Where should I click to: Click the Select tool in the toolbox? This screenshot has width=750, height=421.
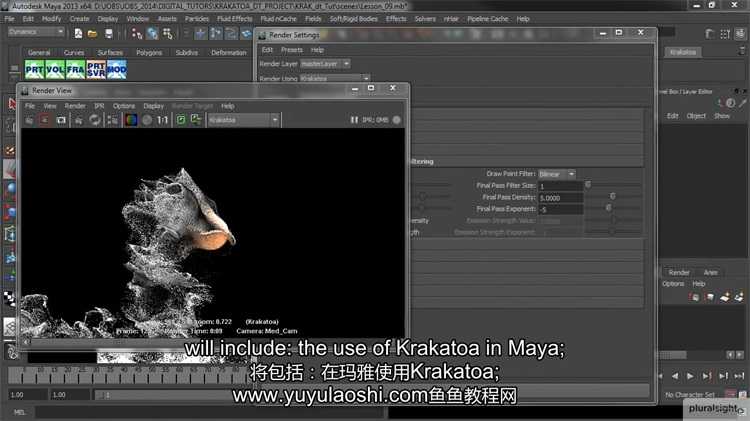click(x=12, y=104)
